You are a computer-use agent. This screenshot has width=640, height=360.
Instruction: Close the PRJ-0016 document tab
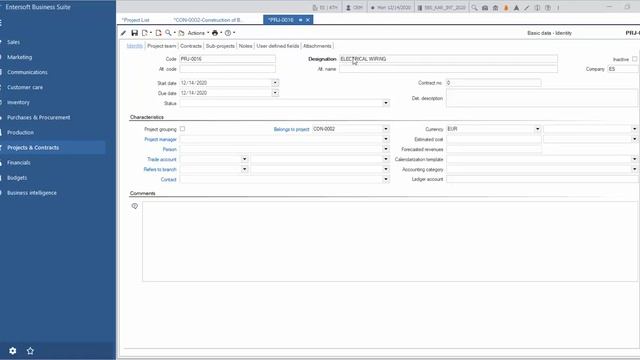click(x=308, y=20)
